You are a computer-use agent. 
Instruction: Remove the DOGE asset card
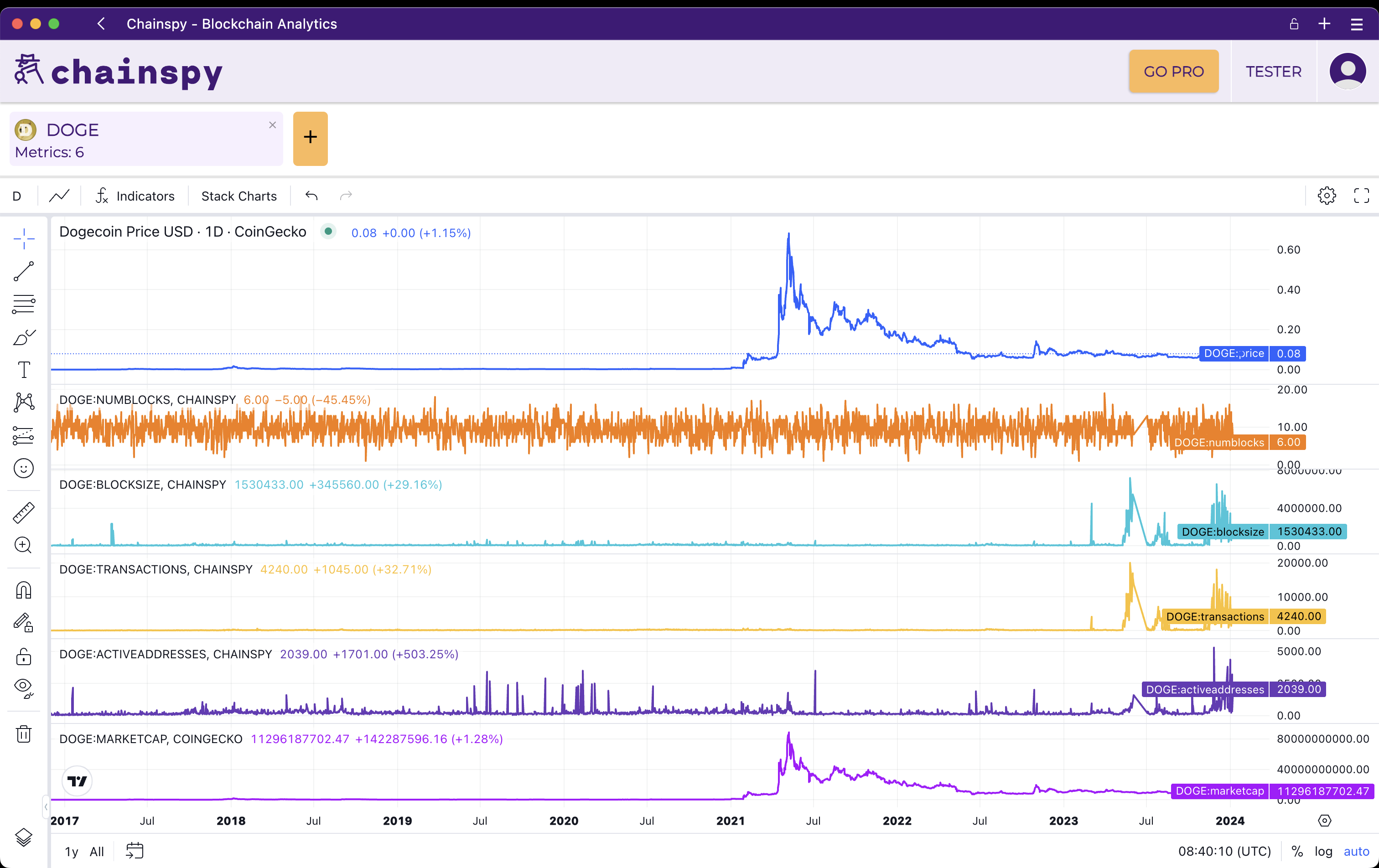pyautogui.click(x=273, y=124)
